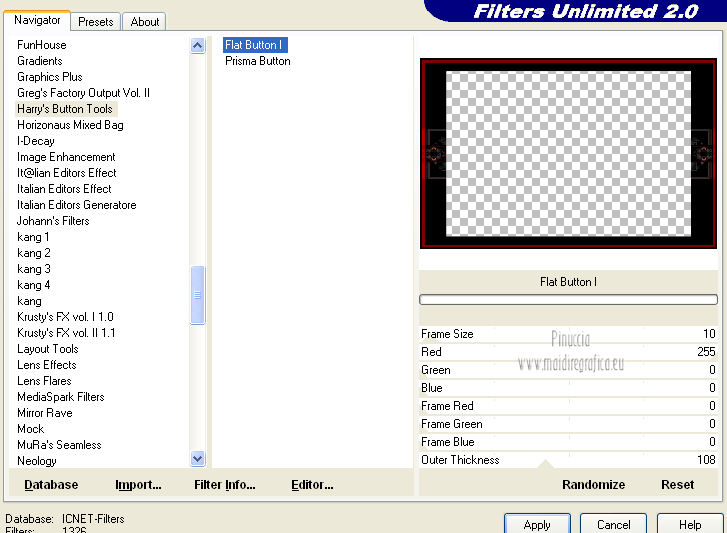Image resolution: width=727 pixels, height=533 pixels.
Task: Select MediaSpark Filters category
Action: point(61,397)
